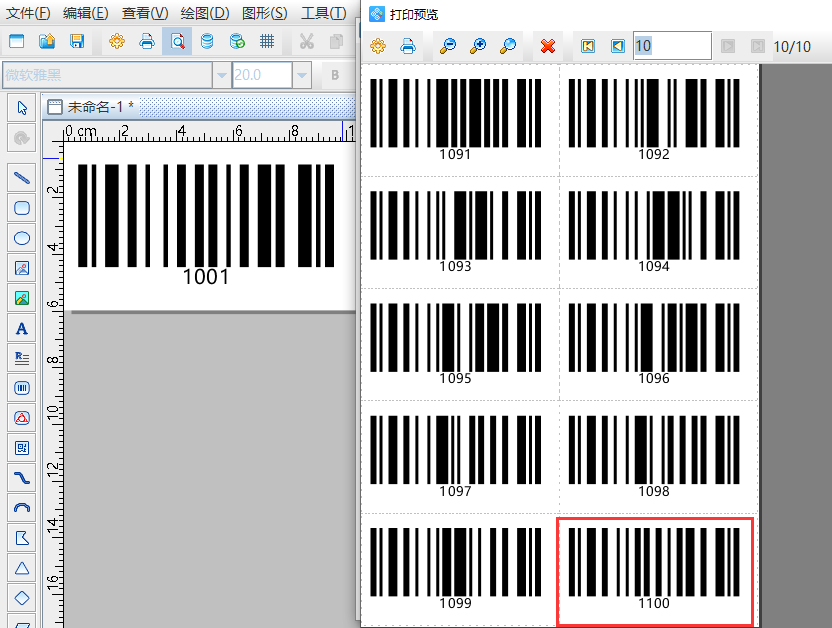
Task: Select the pointer selection tool
Action: tap(22, 108)
